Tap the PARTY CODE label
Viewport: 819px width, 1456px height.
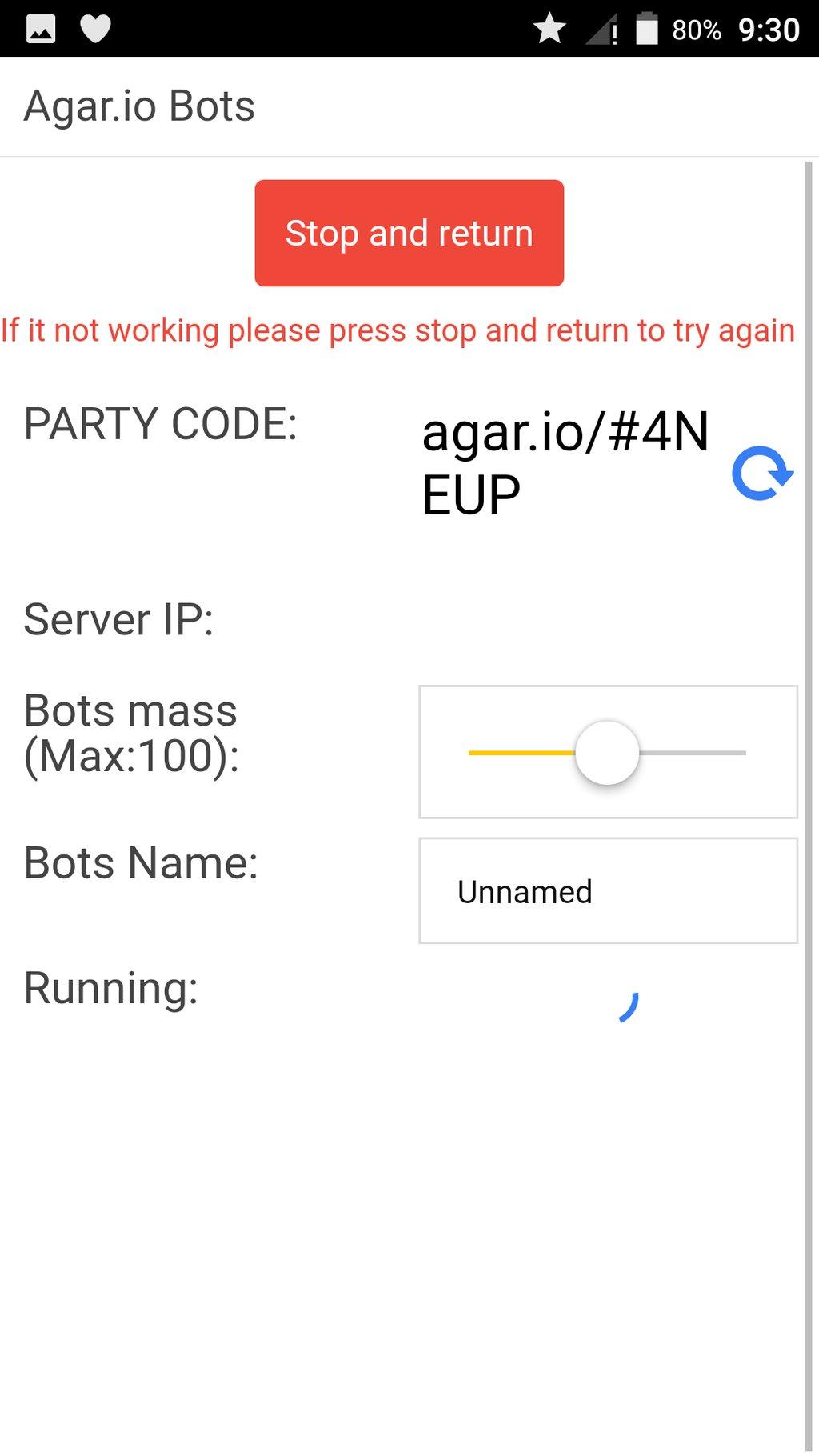click(x=161, y=423)
